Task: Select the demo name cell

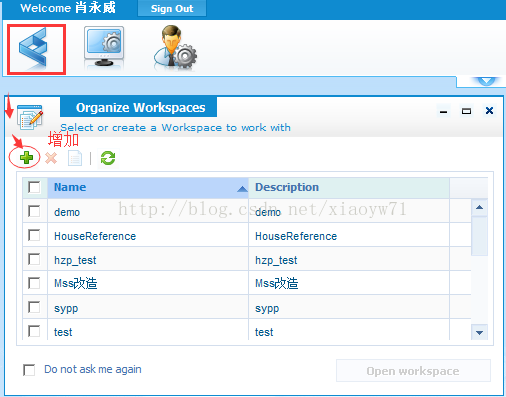Action: pyautogui.click(x=148, y=211)
